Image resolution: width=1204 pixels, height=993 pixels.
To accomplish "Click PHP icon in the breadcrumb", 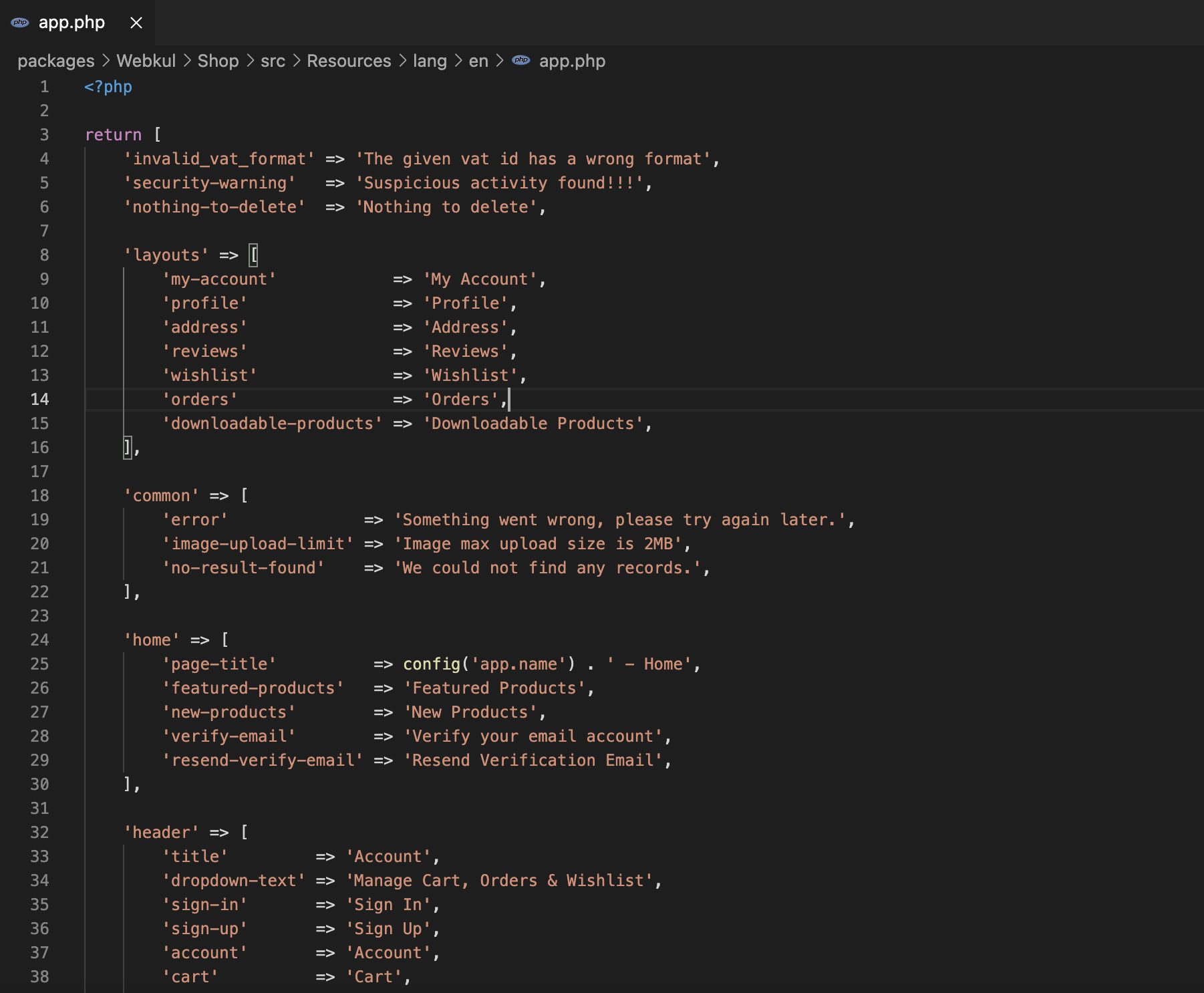I will tap(521, 61).
